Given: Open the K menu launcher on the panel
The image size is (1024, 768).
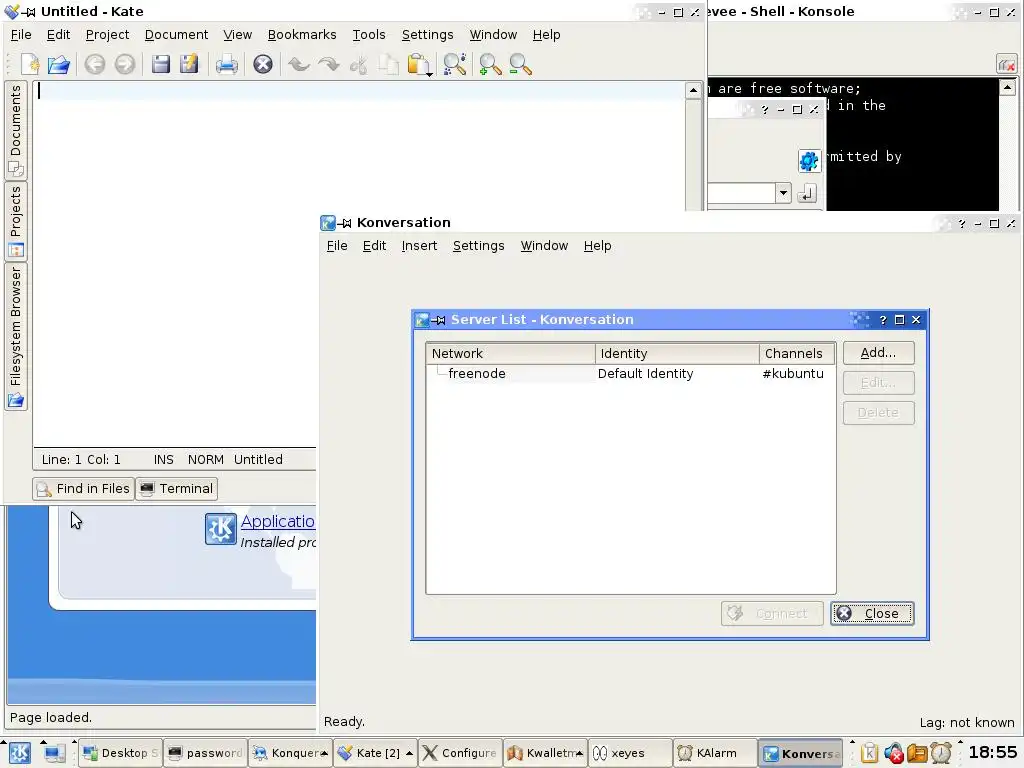Looking at the screenshot, I should click(x=20, y=753).
